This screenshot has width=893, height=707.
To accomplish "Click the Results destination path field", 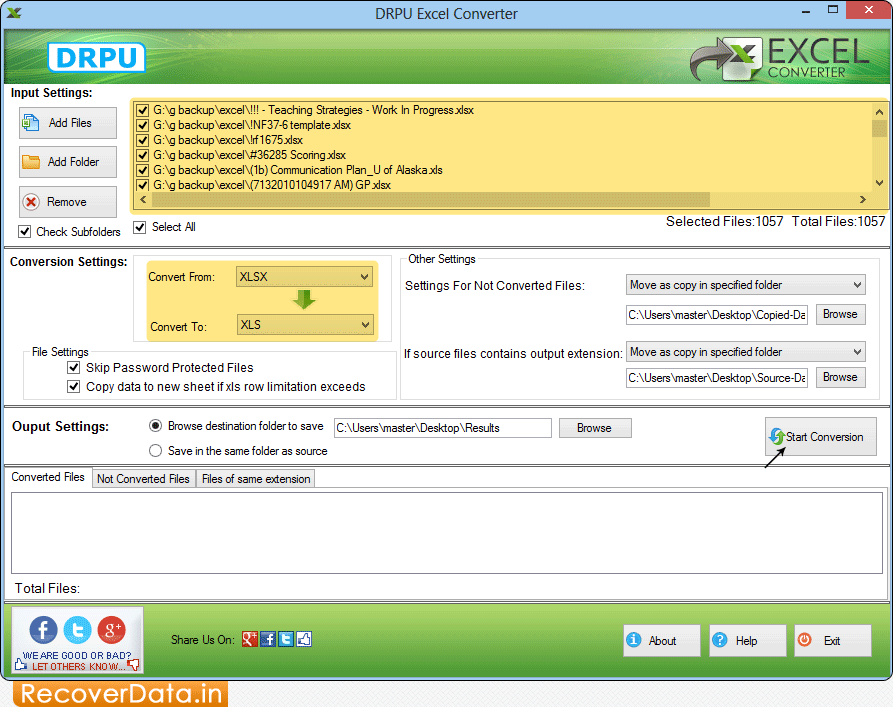I will [x=443, y=428].
